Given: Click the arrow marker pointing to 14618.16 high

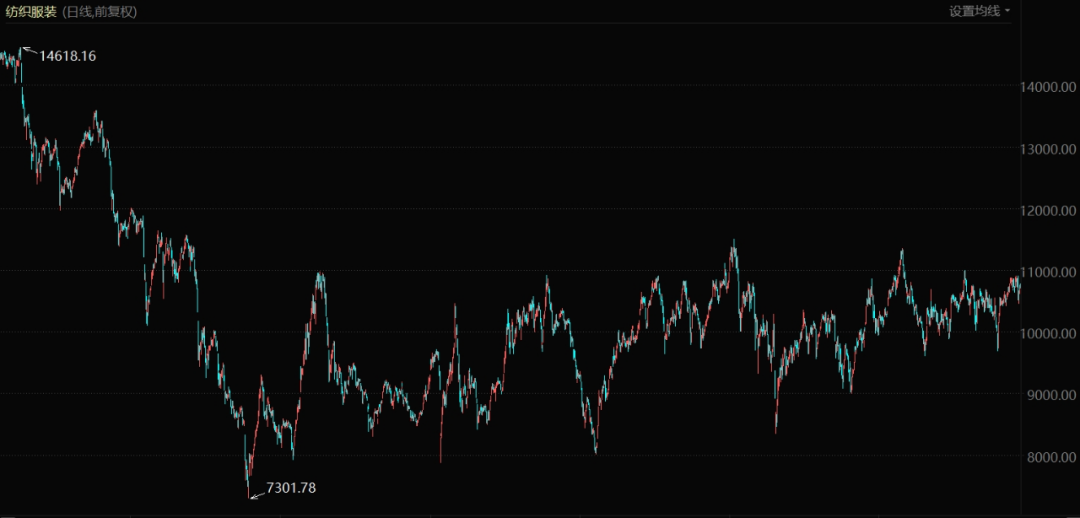Looking at the screenshot, I should click(29, 50).
